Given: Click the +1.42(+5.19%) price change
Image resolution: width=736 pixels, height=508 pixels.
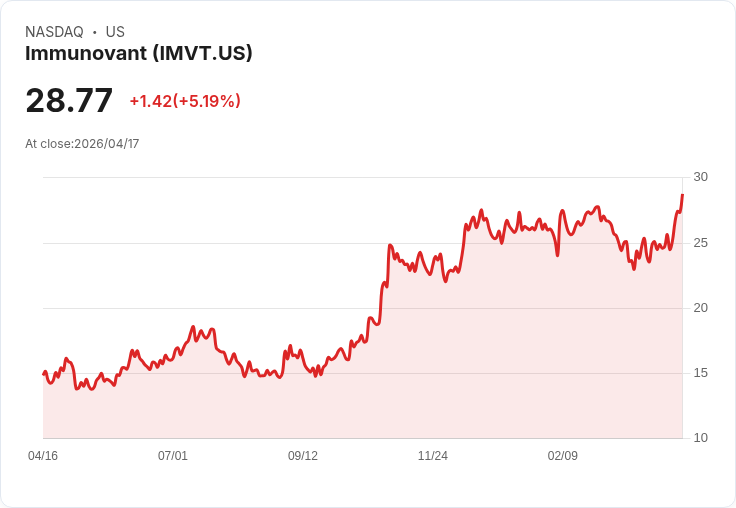Looking at the screenshot, I should pyautogui.click(x=185, y=101).
